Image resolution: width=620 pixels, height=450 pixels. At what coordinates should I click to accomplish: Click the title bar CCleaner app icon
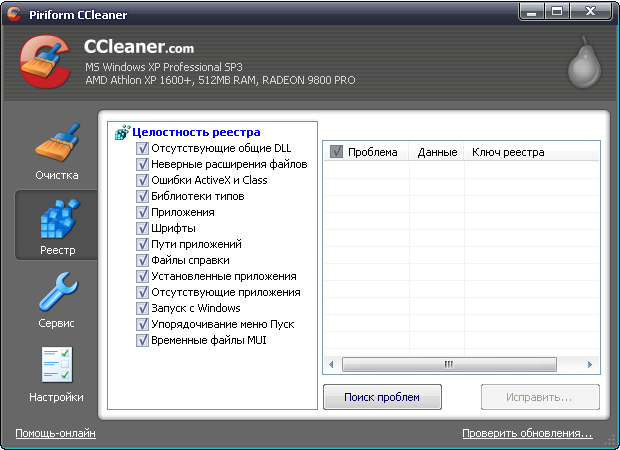click(14, 14)
